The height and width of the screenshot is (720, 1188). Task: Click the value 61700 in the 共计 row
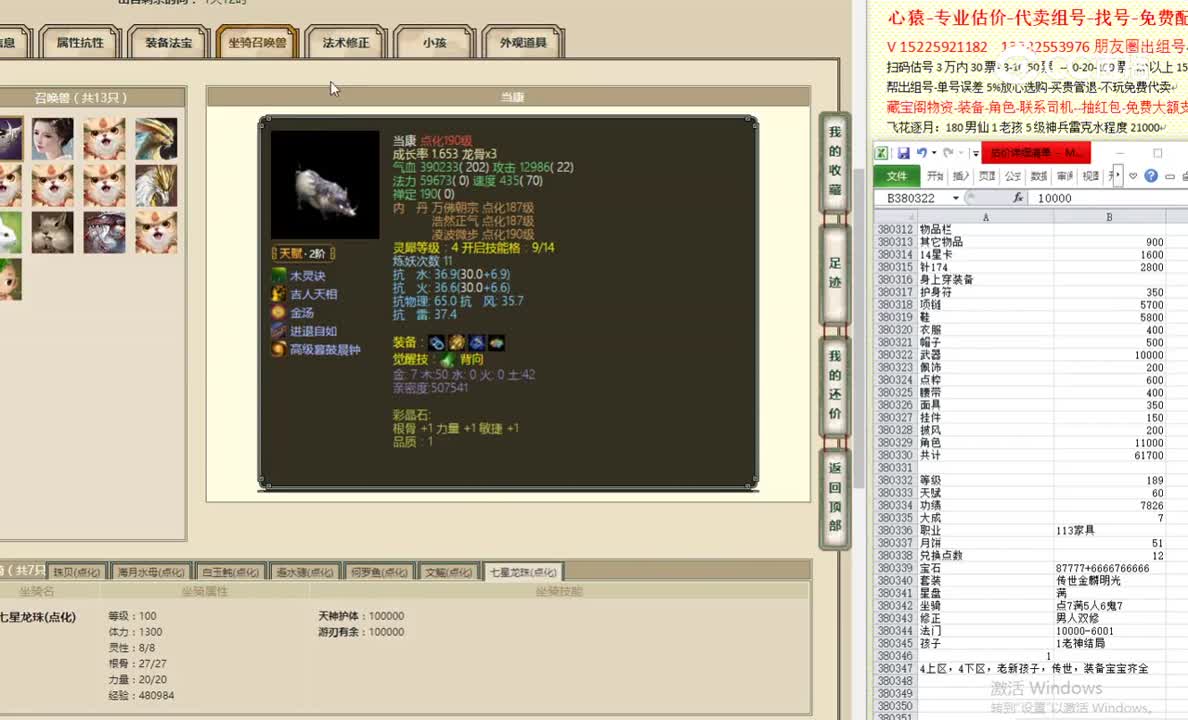tap(1148, 455)
